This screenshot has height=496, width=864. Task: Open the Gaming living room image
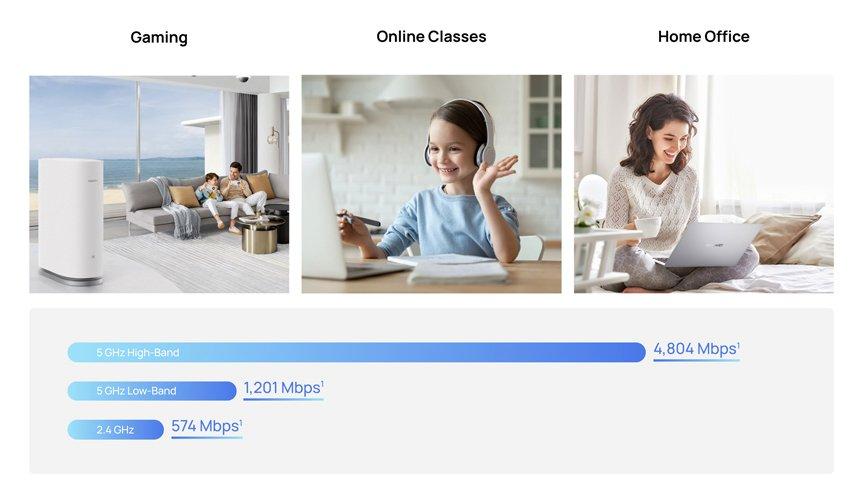click(159, 184)
